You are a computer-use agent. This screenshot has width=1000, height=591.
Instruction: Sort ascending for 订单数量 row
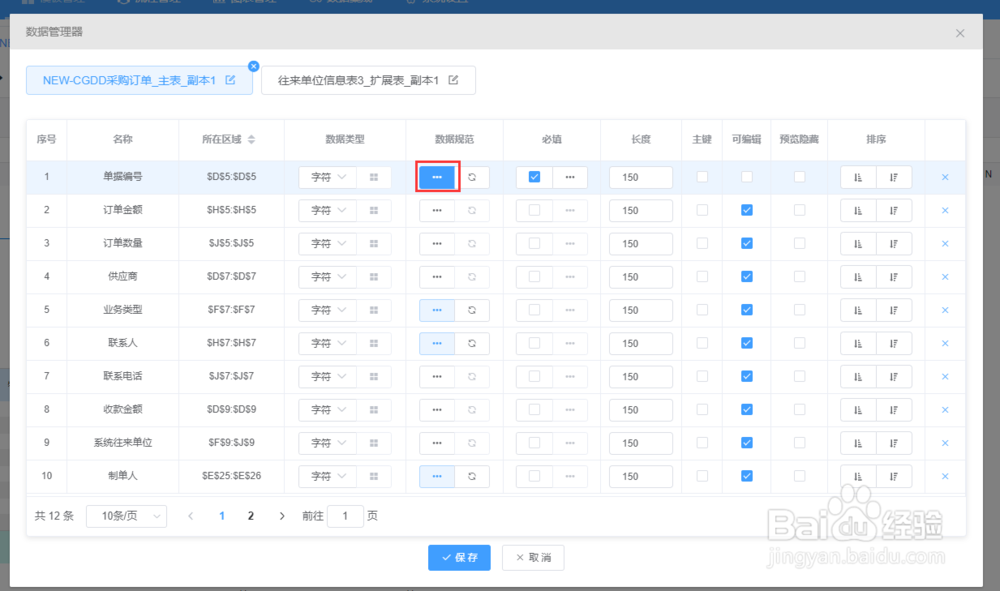click(858, 244)
